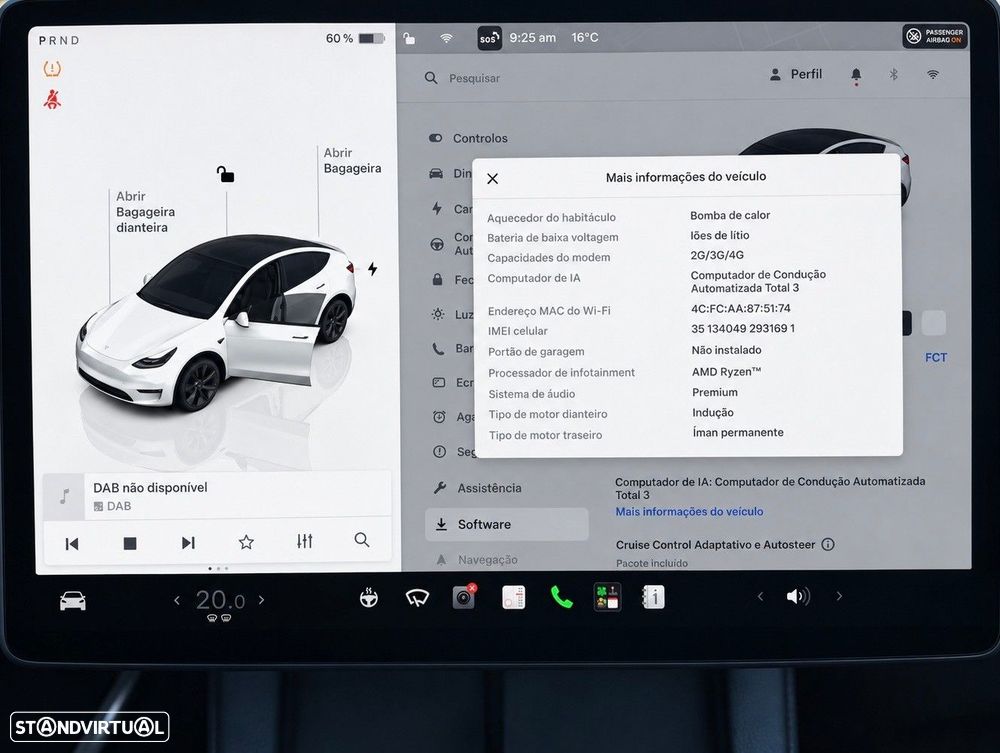The image size is (1000, 753).
Task: Raise volume with right chevron
Action: (839, 596)
